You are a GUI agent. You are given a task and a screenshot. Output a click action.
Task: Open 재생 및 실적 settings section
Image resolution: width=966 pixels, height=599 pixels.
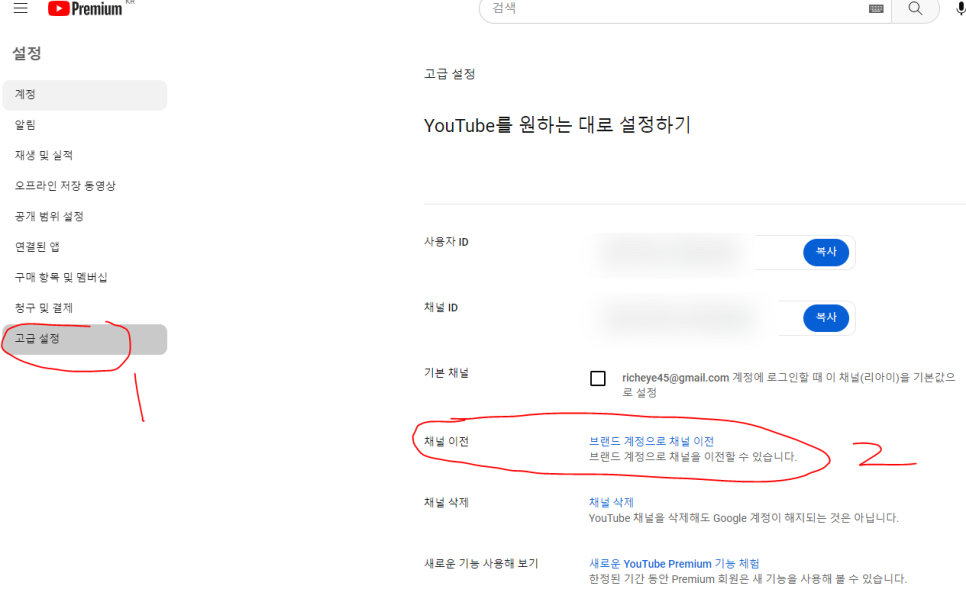click(x=84, y=155)
